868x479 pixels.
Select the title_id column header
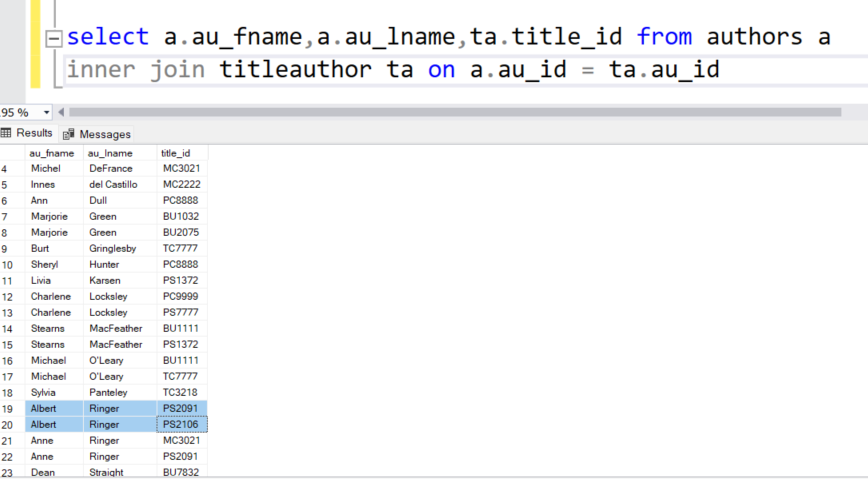click(x=182, y=153)
